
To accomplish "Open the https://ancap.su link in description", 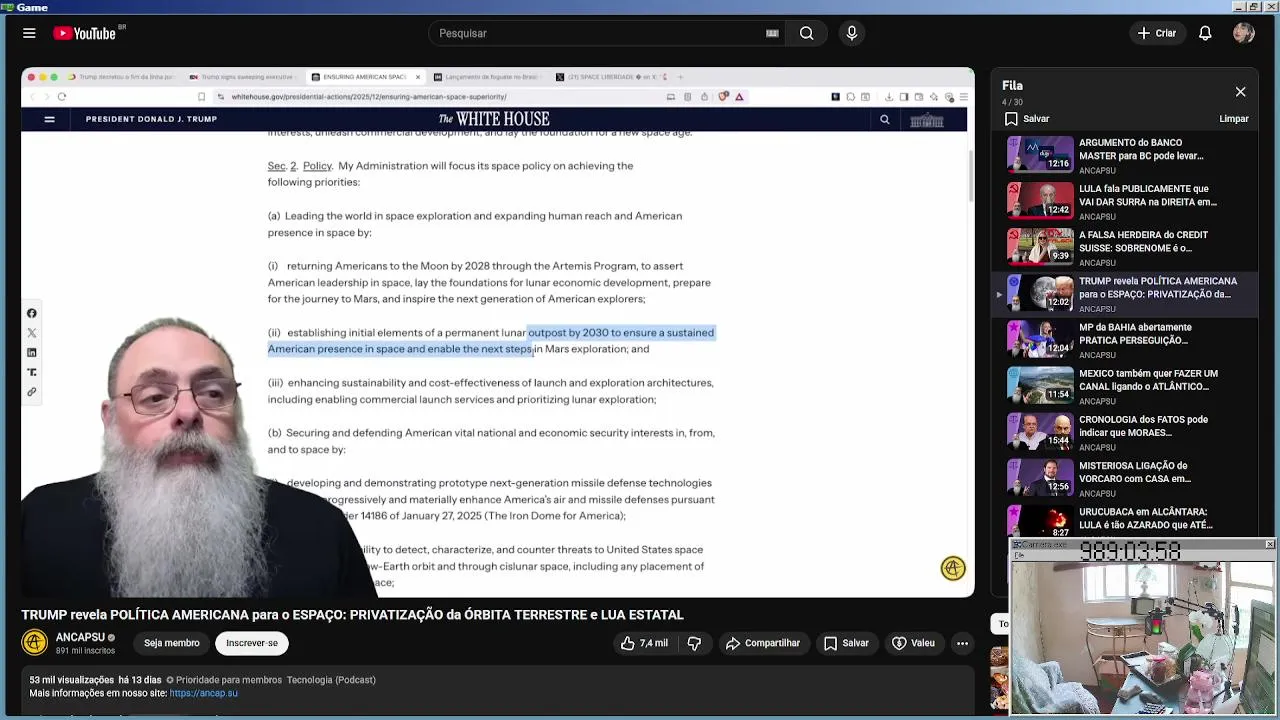I will click(x=203, y=693).
